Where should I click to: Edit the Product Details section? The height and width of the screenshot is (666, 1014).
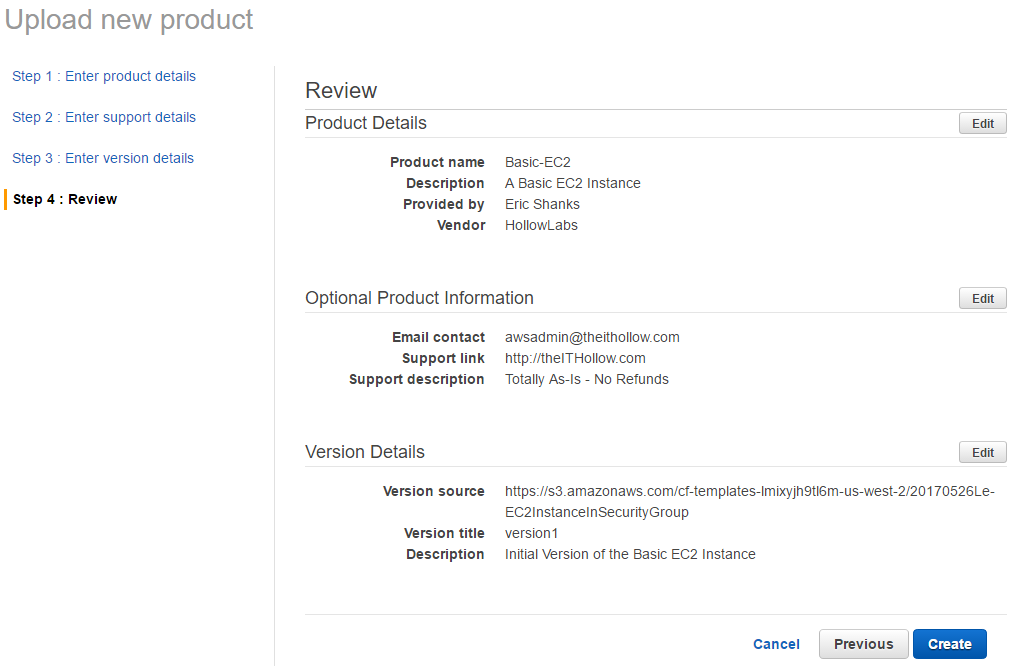[982, 123]
